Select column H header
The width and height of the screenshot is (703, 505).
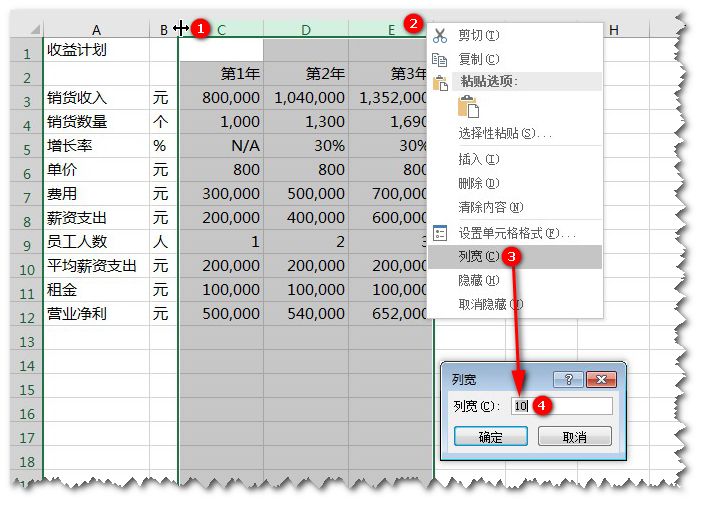[614, 30]
